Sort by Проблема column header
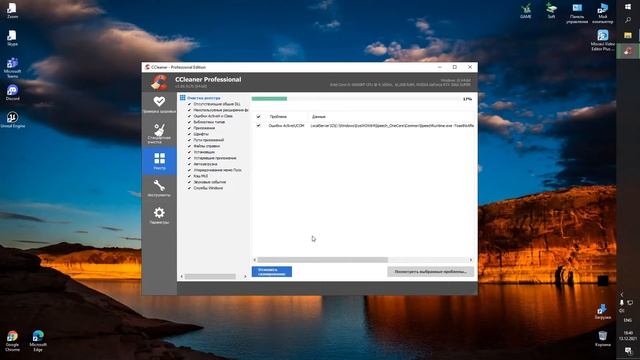 (278, 117)
